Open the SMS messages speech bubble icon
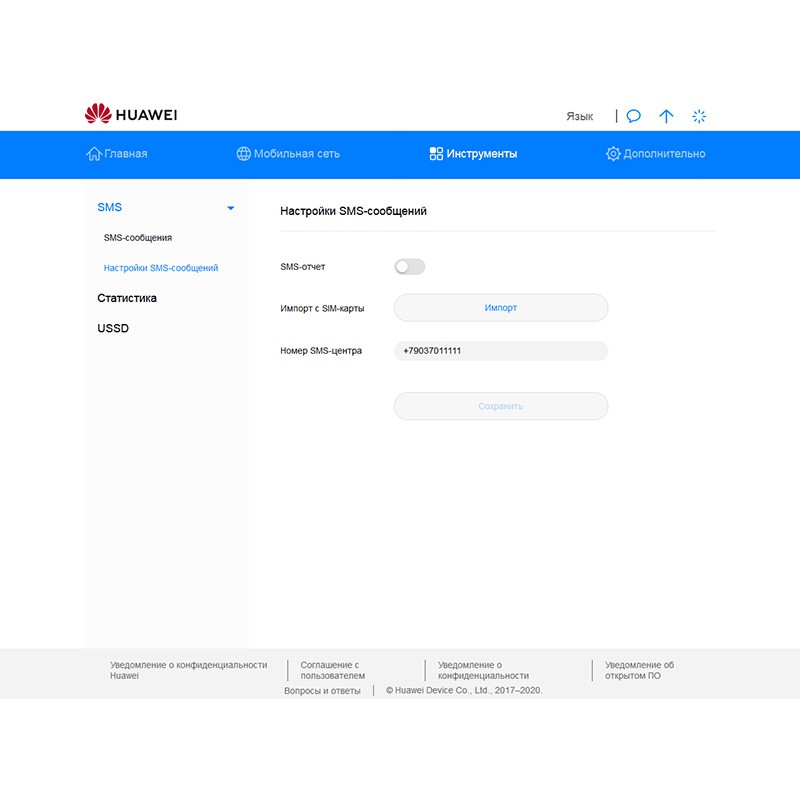800x800 pixels. 634,116
